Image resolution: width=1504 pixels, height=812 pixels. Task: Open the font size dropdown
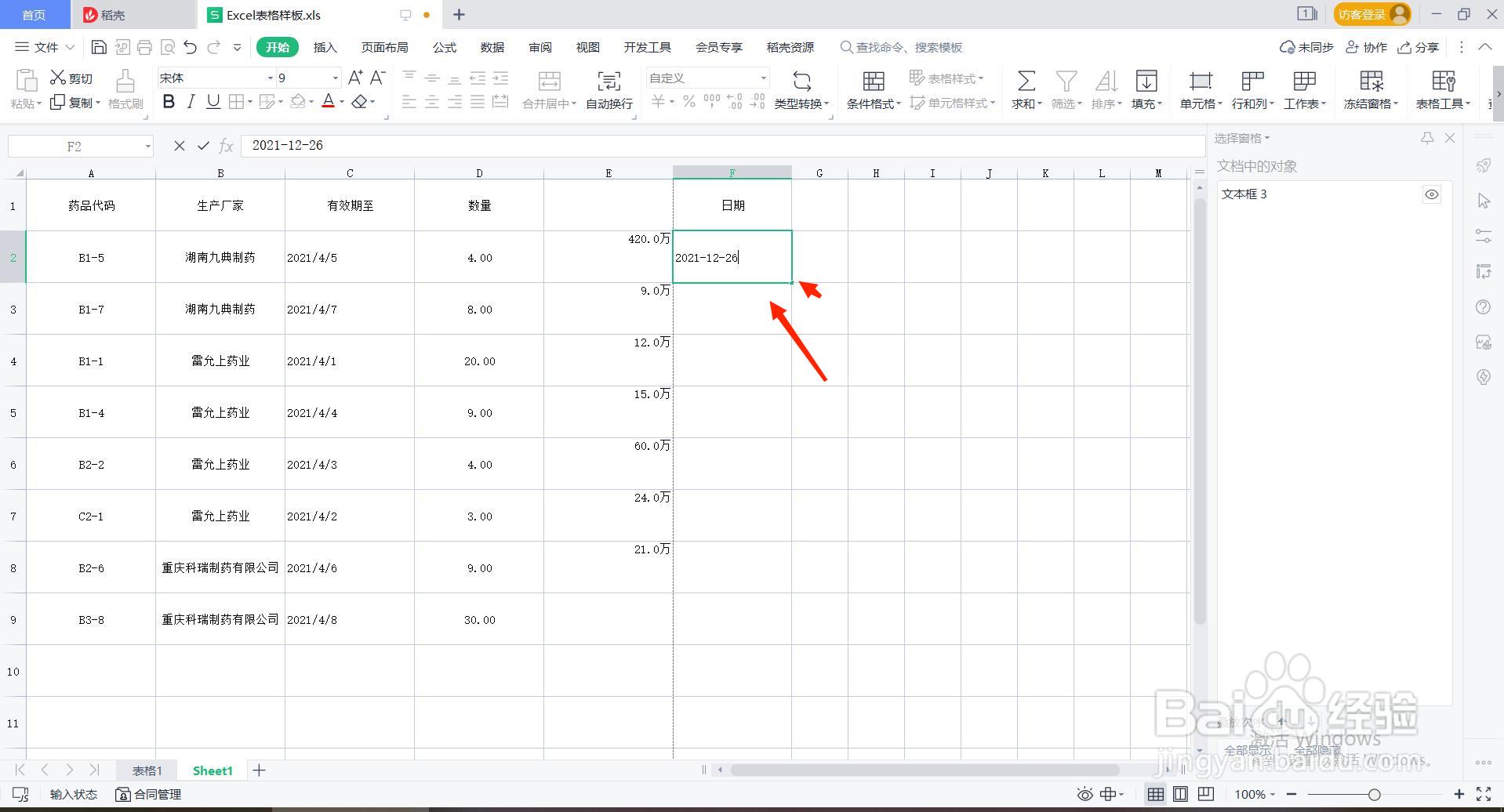(336, 78)
